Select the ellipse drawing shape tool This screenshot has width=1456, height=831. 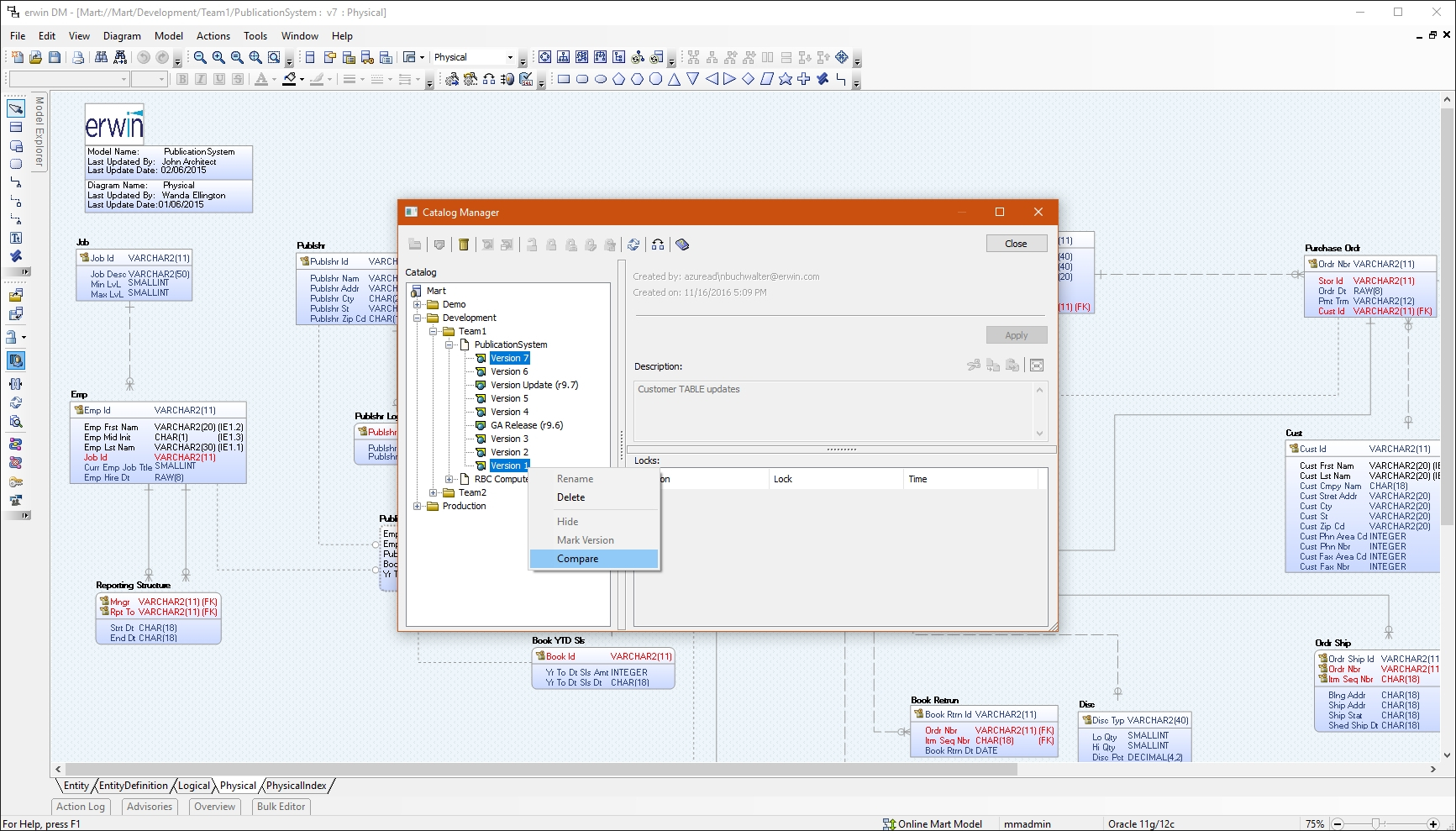601,79
